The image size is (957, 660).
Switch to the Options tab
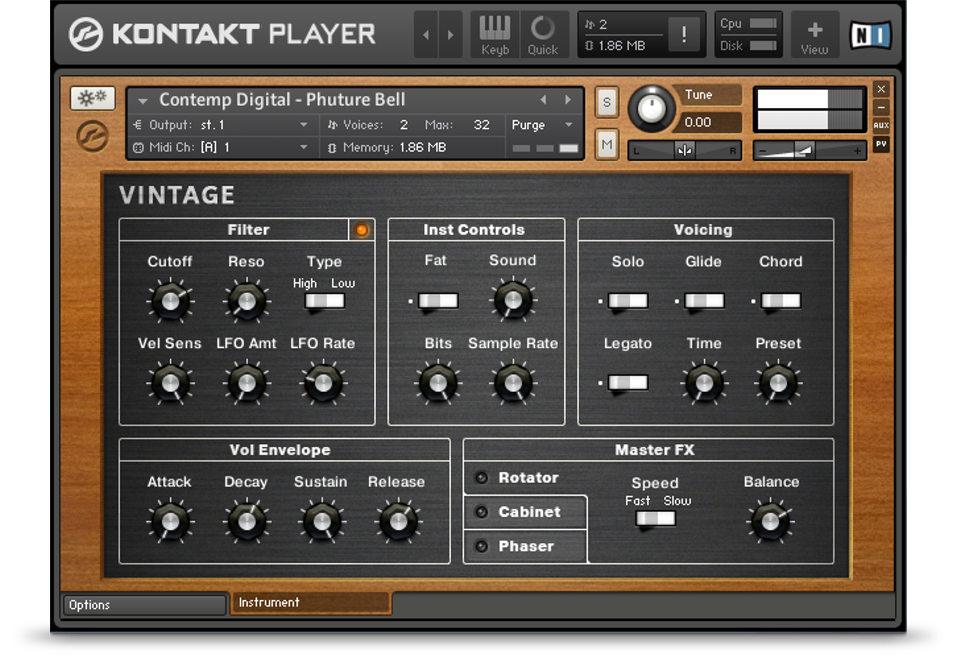(144, 605)
